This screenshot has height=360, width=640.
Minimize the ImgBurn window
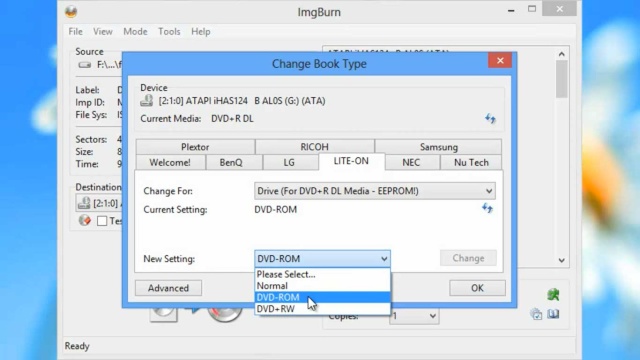click(511, 11)
